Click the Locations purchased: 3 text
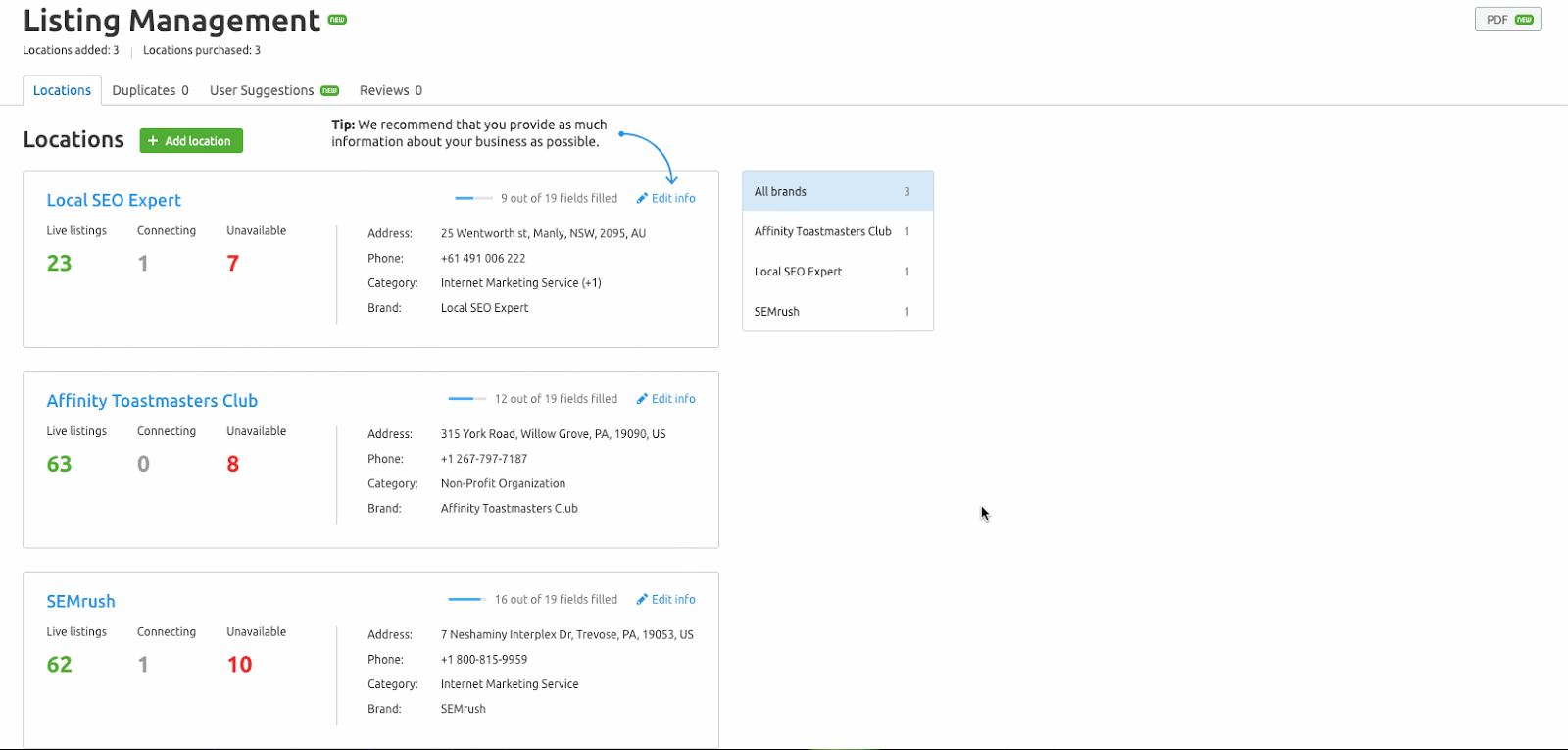The width and height of the screenshot is (1568, 750). [x=202, y=50]
